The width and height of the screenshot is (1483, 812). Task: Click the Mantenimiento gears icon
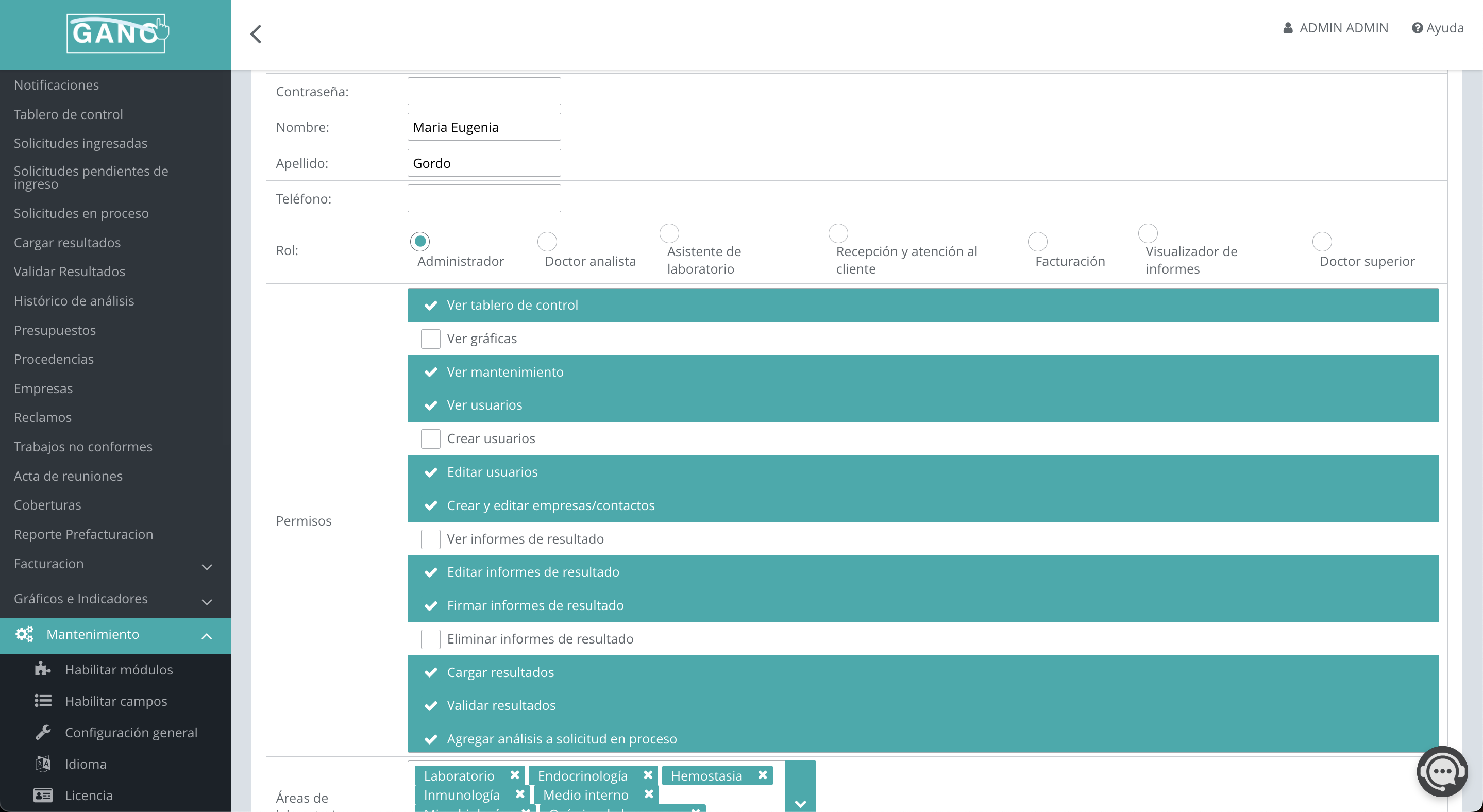coord(24,634)
